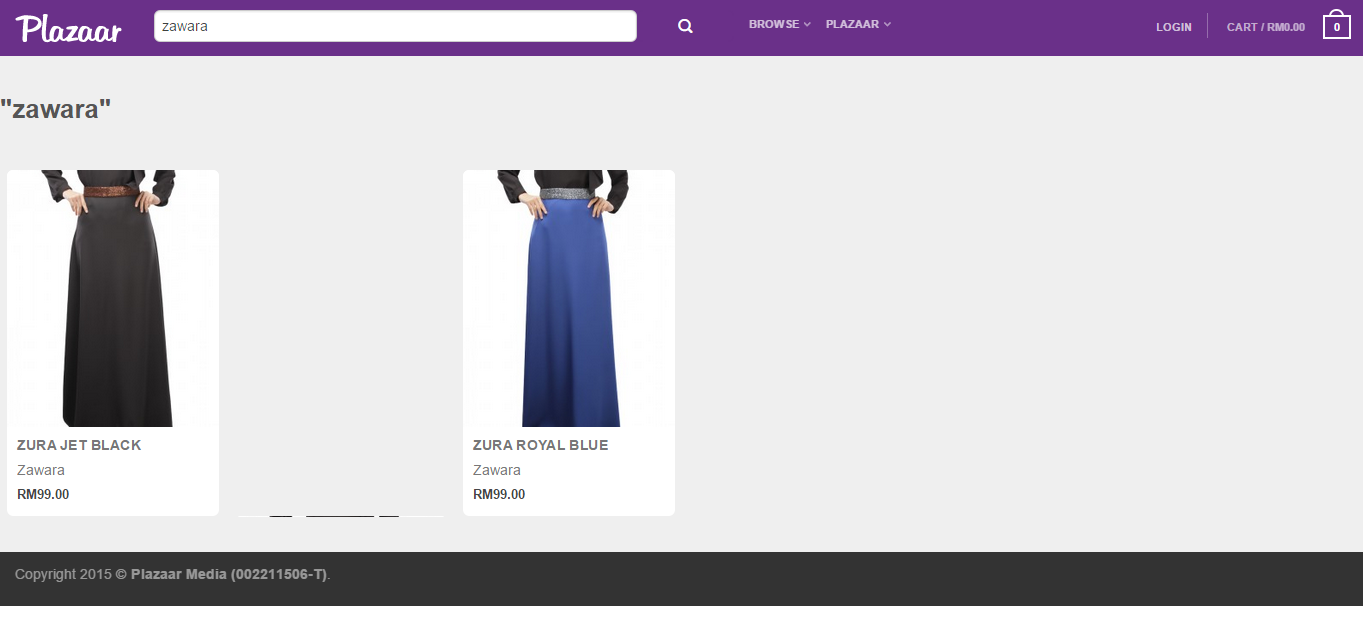1363x633 pixels.
Task: Open the Zura Jet Black skirt image
Action: pos(113,298)
